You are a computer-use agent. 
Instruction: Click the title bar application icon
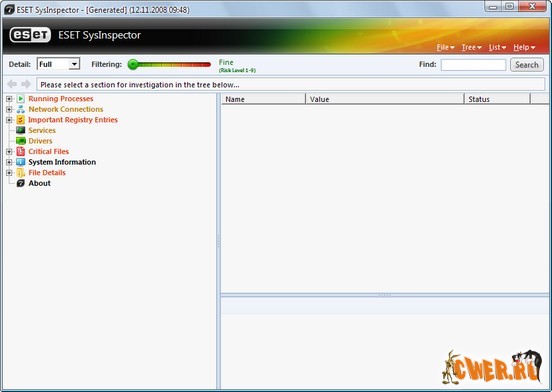(x=9, y=10)
